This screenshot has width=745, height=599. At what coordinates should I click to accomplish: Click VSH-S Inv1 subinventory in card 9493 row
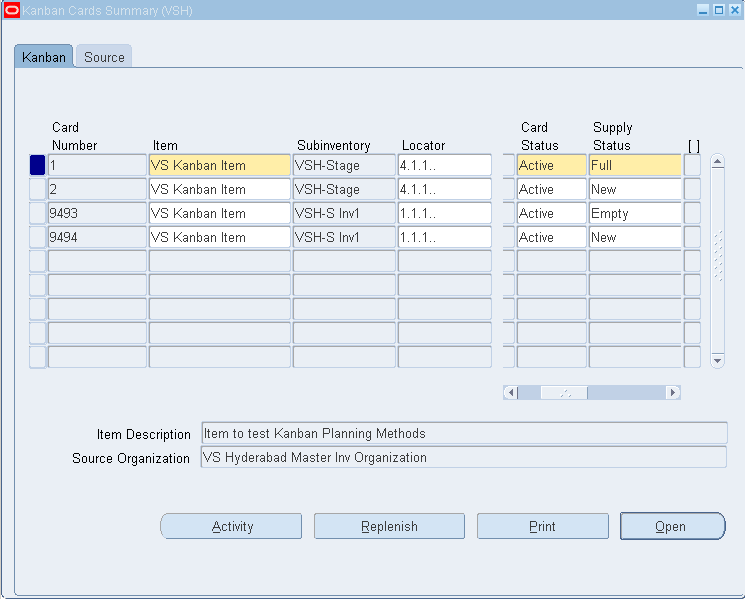pyautogui.click(x=344, y=213)
